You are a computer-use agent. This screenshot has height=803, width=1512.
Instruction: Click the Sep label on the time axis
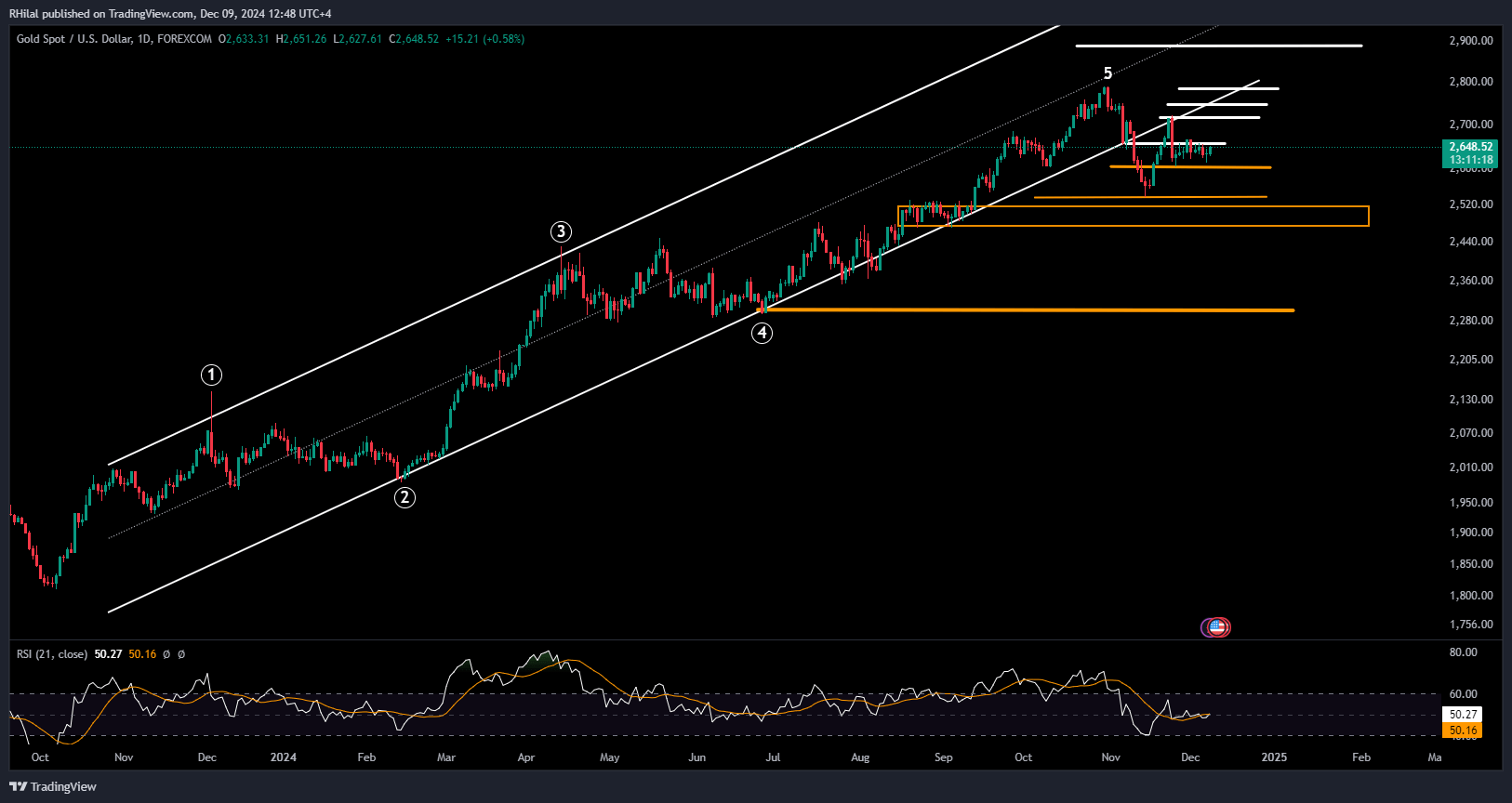pos(944,757)
